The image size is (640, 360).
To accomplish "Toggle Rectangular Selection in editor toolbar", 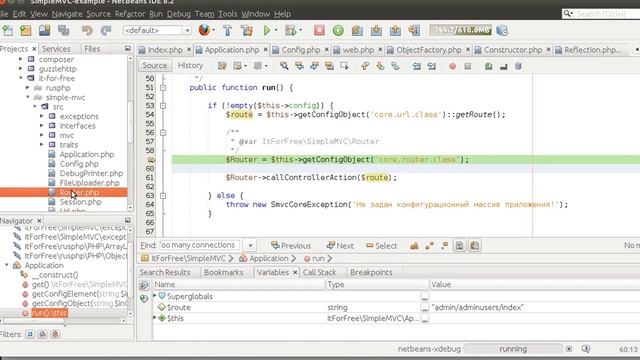I will point(344,66).
